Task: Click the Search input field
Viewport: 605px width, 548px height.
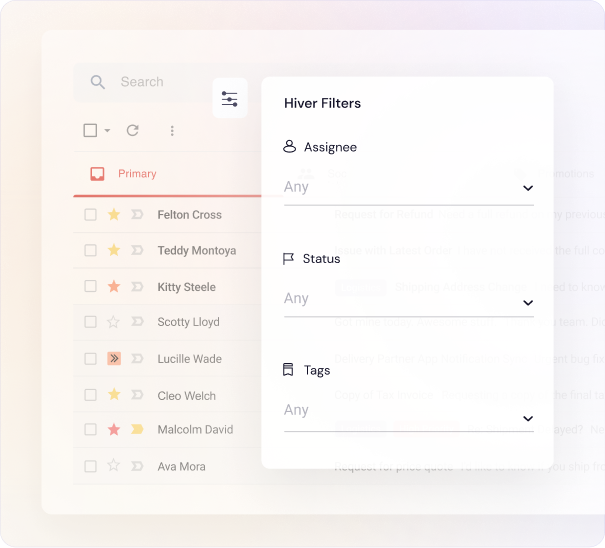Action: pyautogui.click(x=144, y=82)
